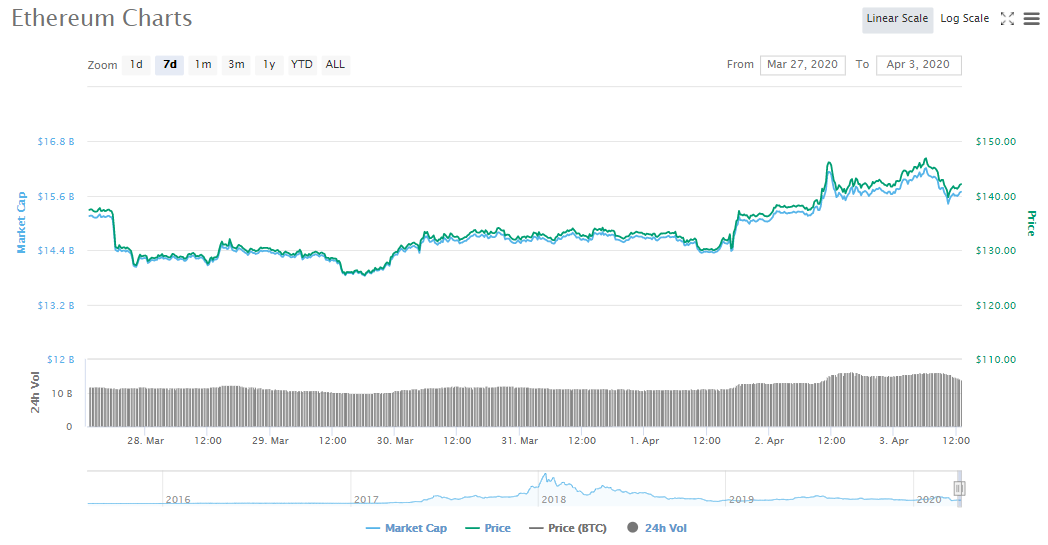Set zoom range to 1y
Screen dimensions: 1048x545
pyautogui.click(x=269, y=65)
